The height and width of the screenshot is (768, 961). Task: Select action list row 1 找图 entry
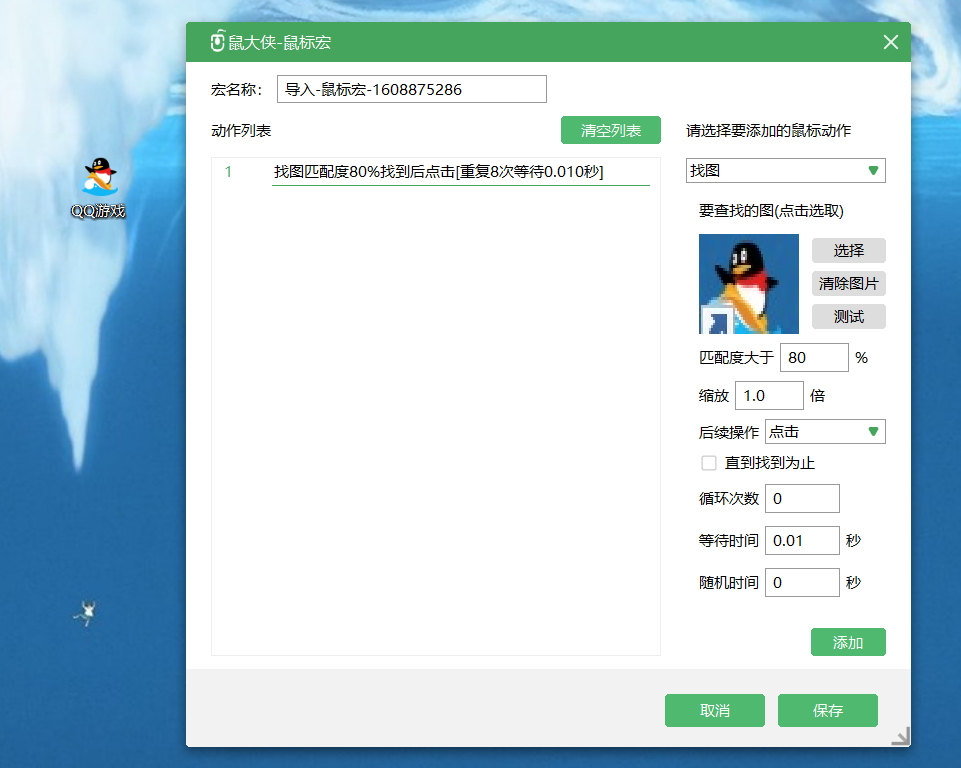click(x=438, y=172)
